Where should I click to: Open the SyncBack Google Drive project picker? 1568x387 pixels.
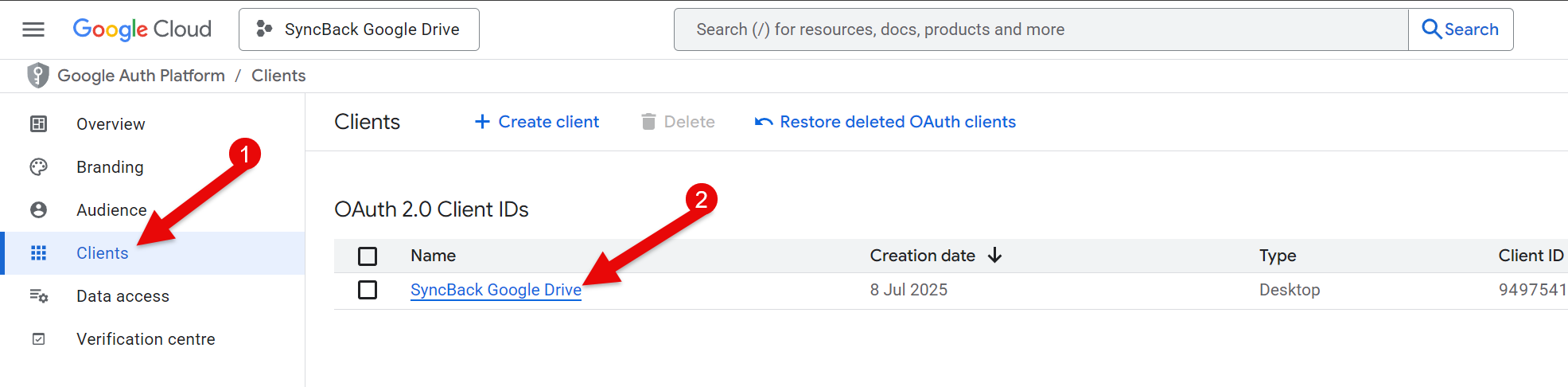359,29
